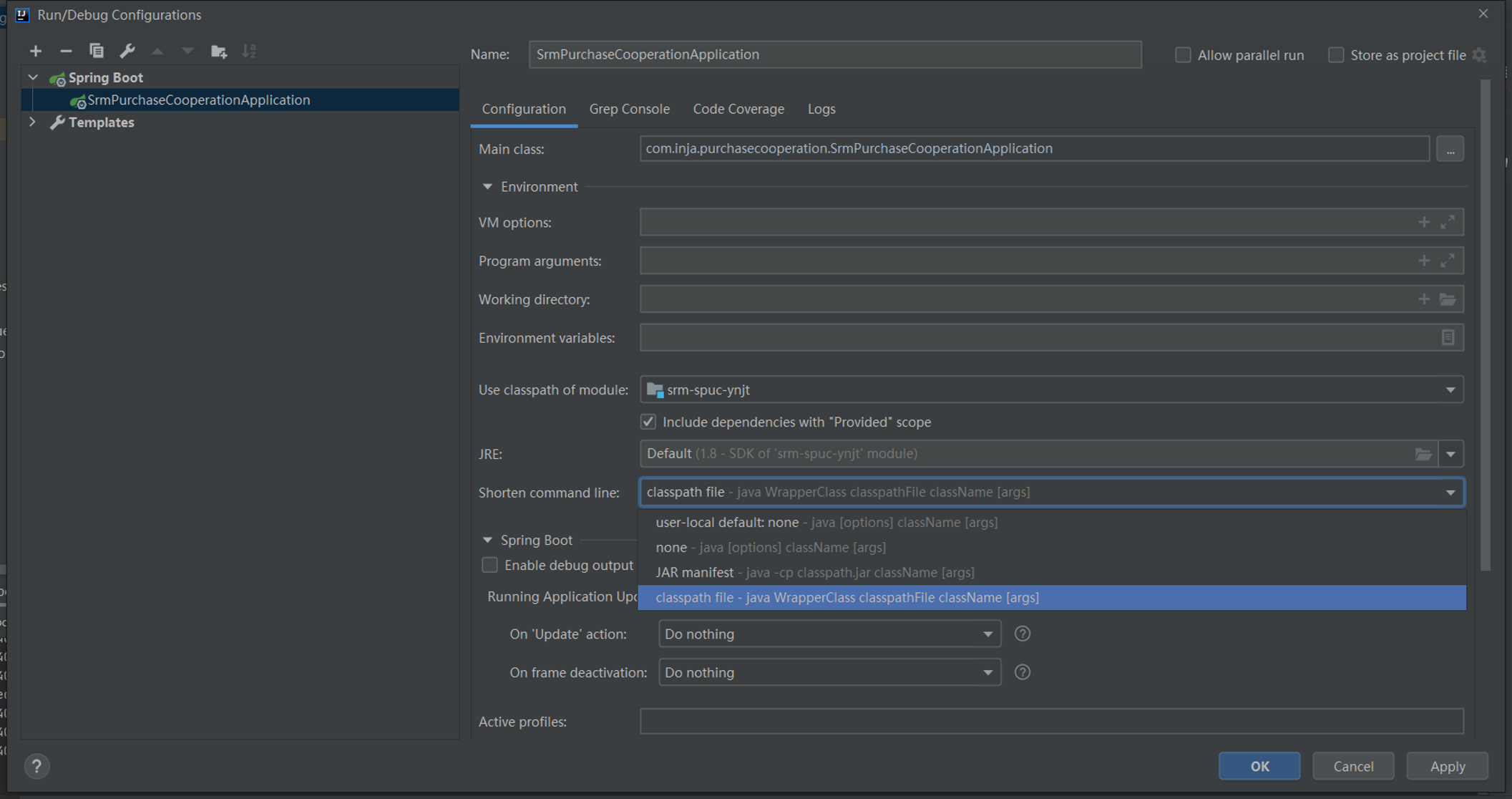Copy the selected configuration

(x=96, y=51)
